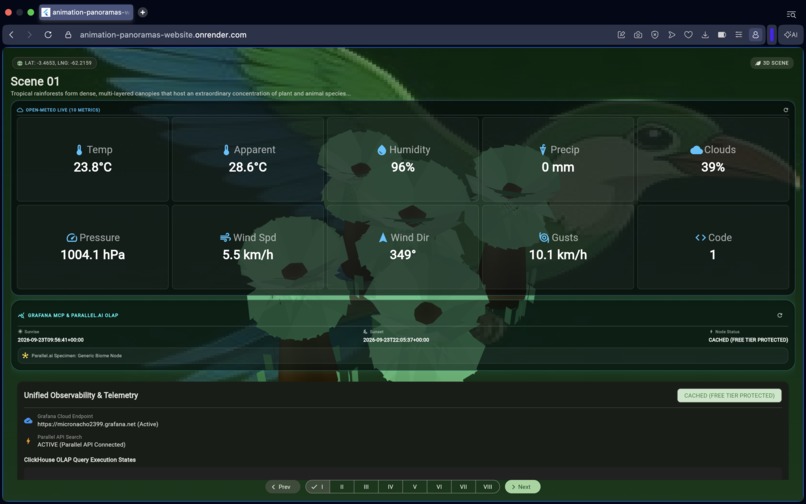The height and width of the screenshot is (504, 806).
Task: Select scene III in the pager
Action: (x=366, y=487)
